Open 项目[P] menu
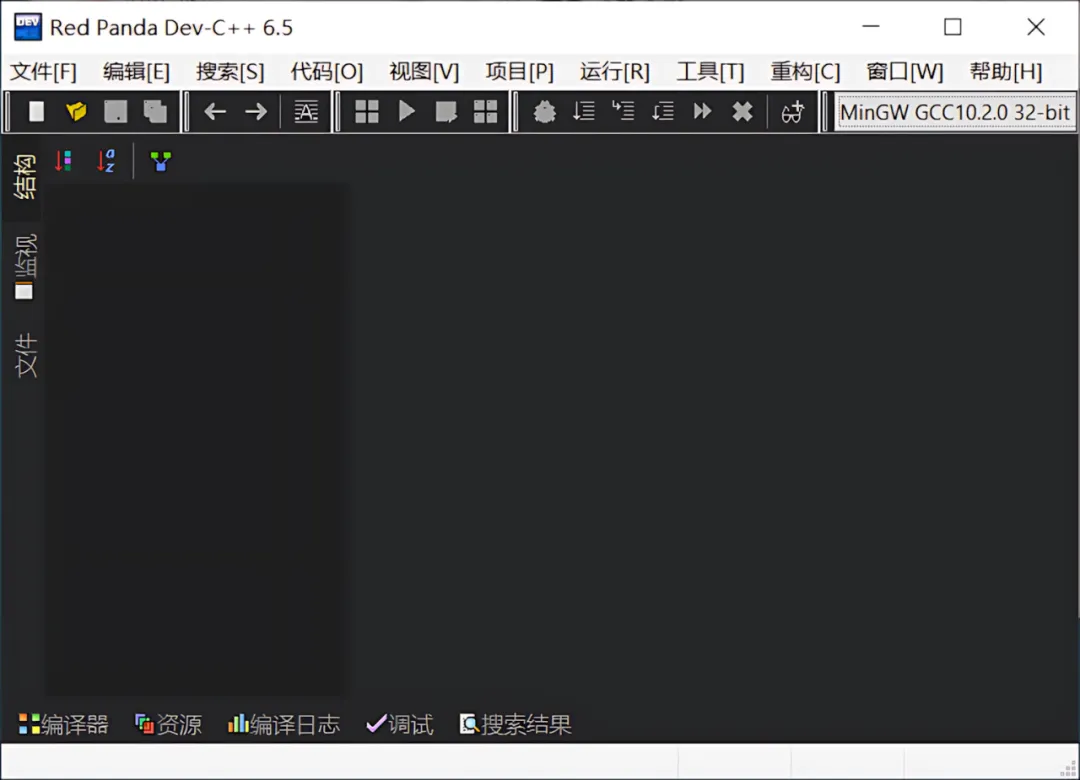Viewport: 1080px width, 780px height. 519,72
